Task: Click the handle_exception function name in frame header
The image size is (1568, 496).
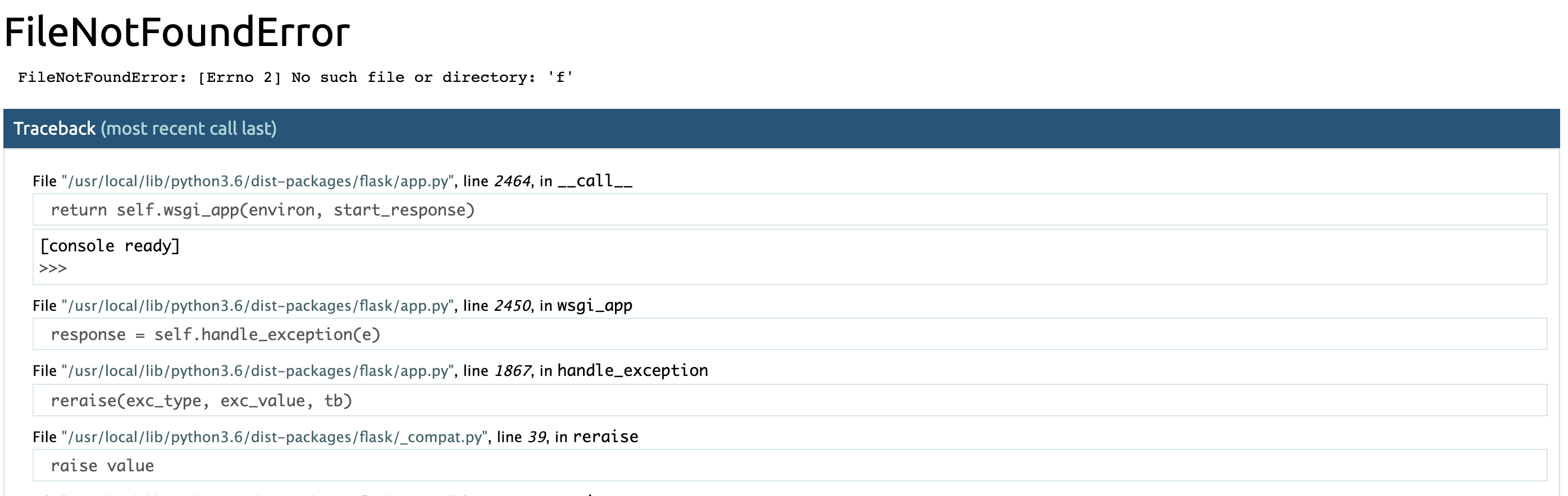Action: (x=633, y=371)
